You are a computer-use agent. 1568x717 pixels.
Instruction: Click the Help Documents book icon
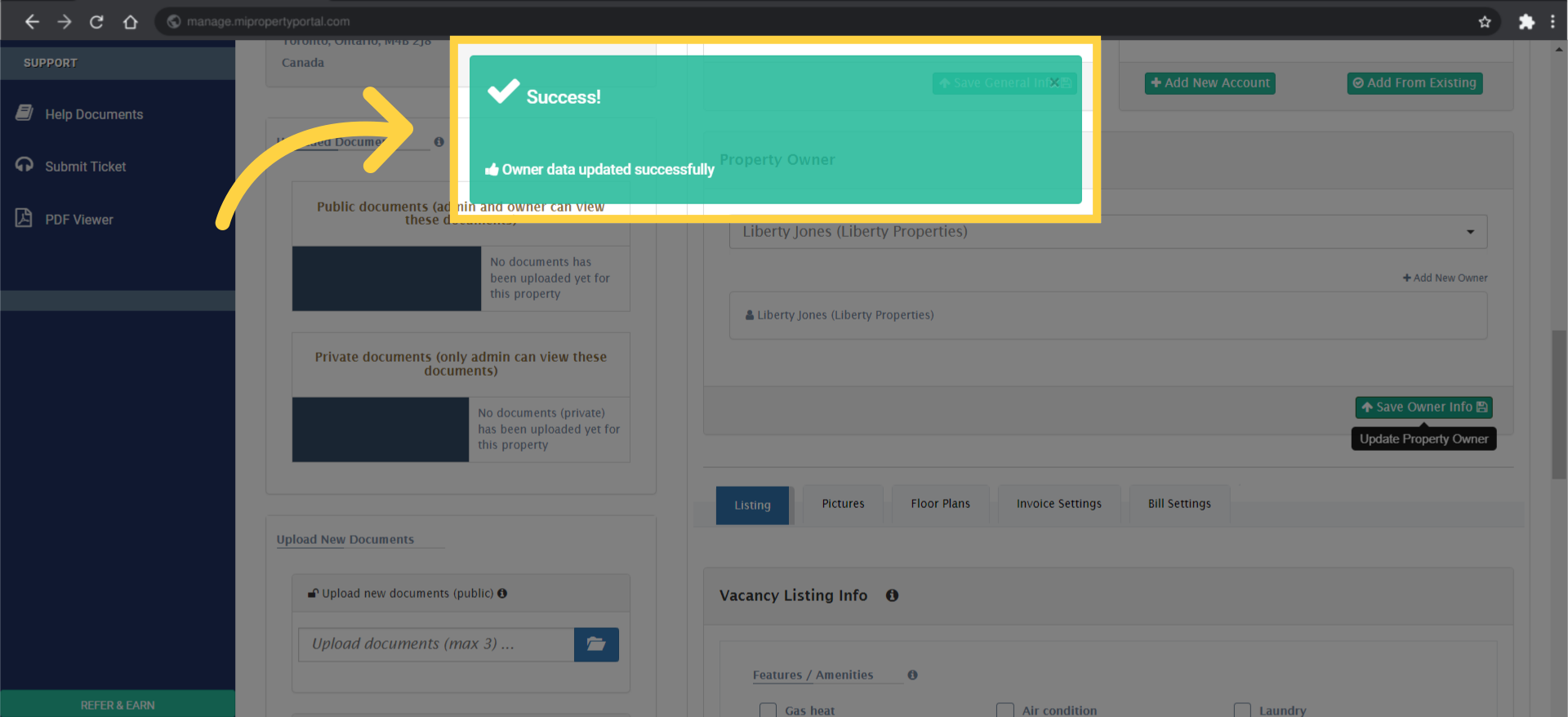(x=24, y=113)
